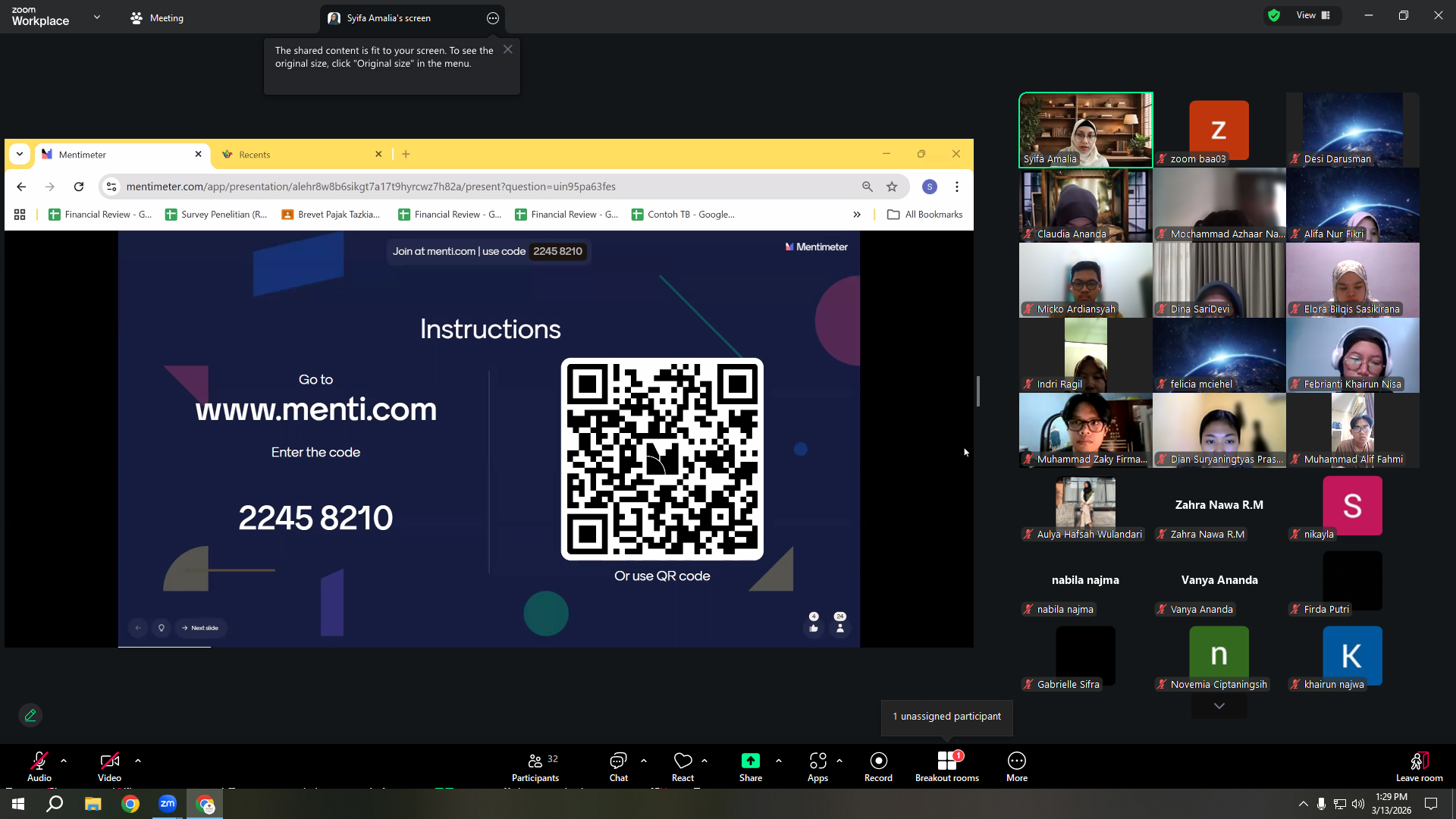Image resolution: width=1456 pixels, height=819 pixels.
Task: Click the green Share screen button
Action: [751, 766]
